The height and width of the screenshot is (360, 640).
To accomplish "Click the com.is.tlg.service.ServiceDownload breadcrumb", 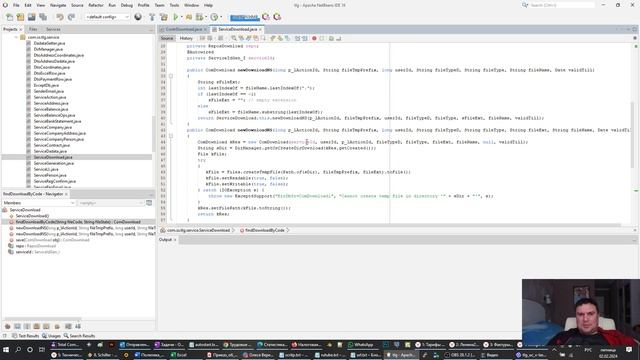I will 198,230.
